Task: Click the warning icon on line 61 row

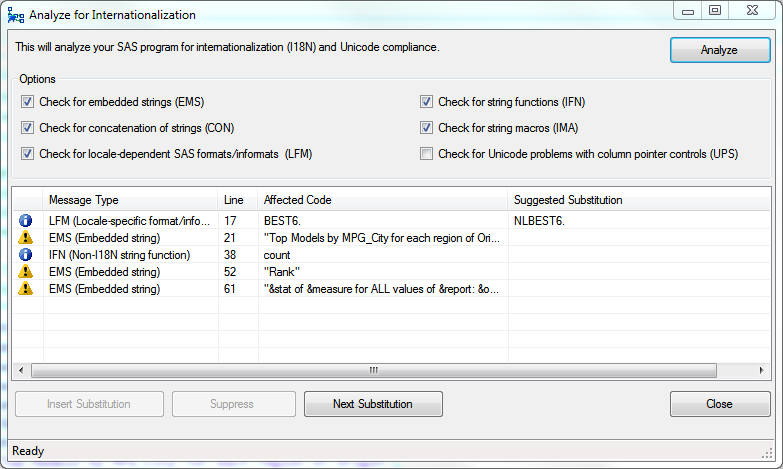Action: click(x=26, y=289)
